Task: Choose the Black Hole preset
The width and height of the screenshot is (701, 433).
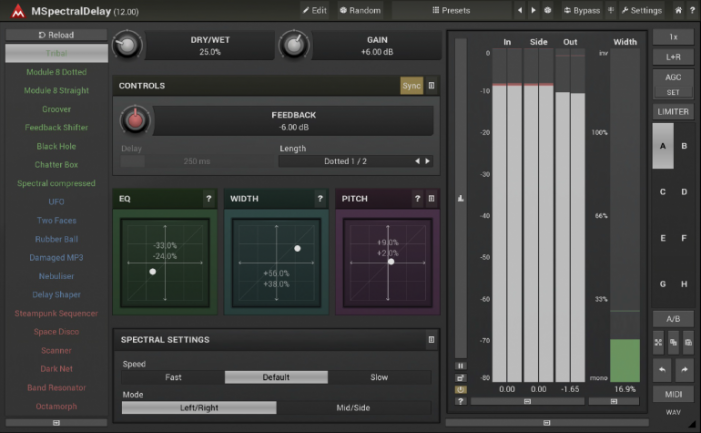Action: [x=56, y=146]
